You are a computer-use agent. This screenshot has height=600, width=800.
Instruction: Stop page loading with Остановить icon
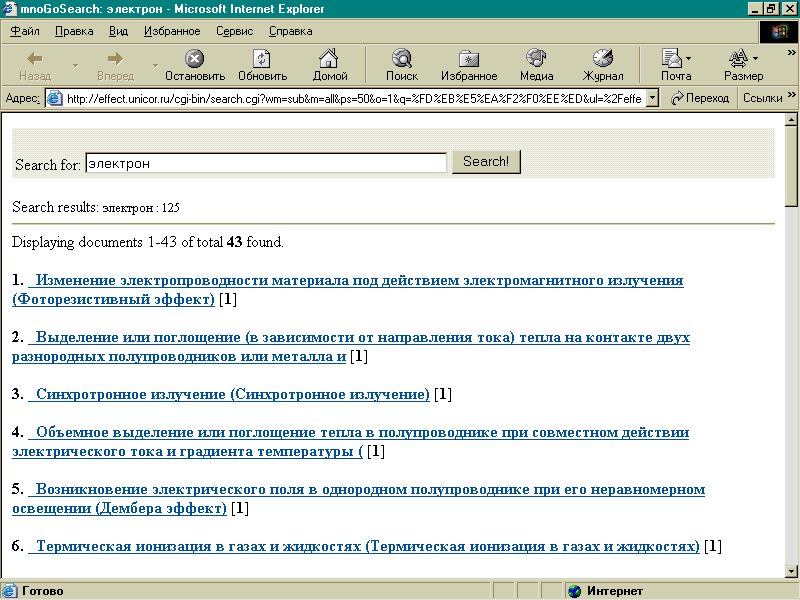194,59
